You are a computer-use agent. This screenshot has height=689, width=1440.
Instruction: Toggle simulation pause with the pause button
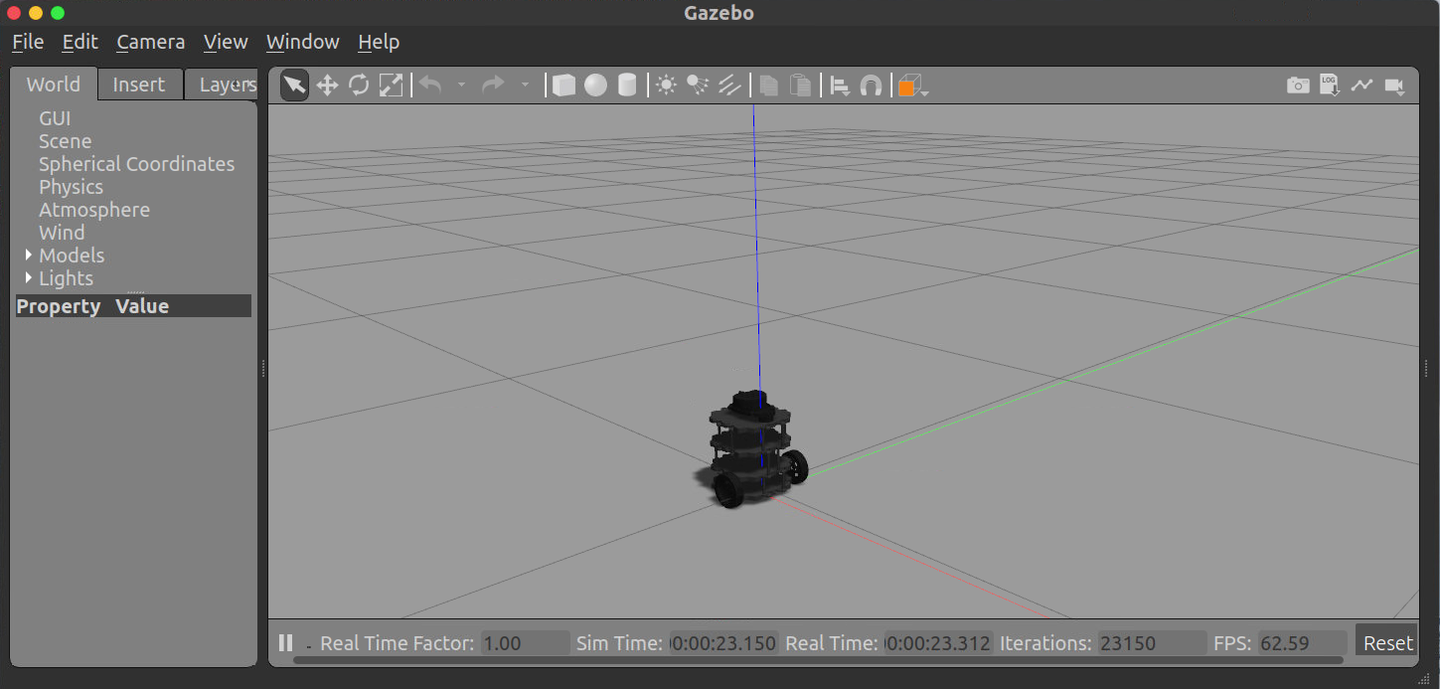[x=285, y=642]
